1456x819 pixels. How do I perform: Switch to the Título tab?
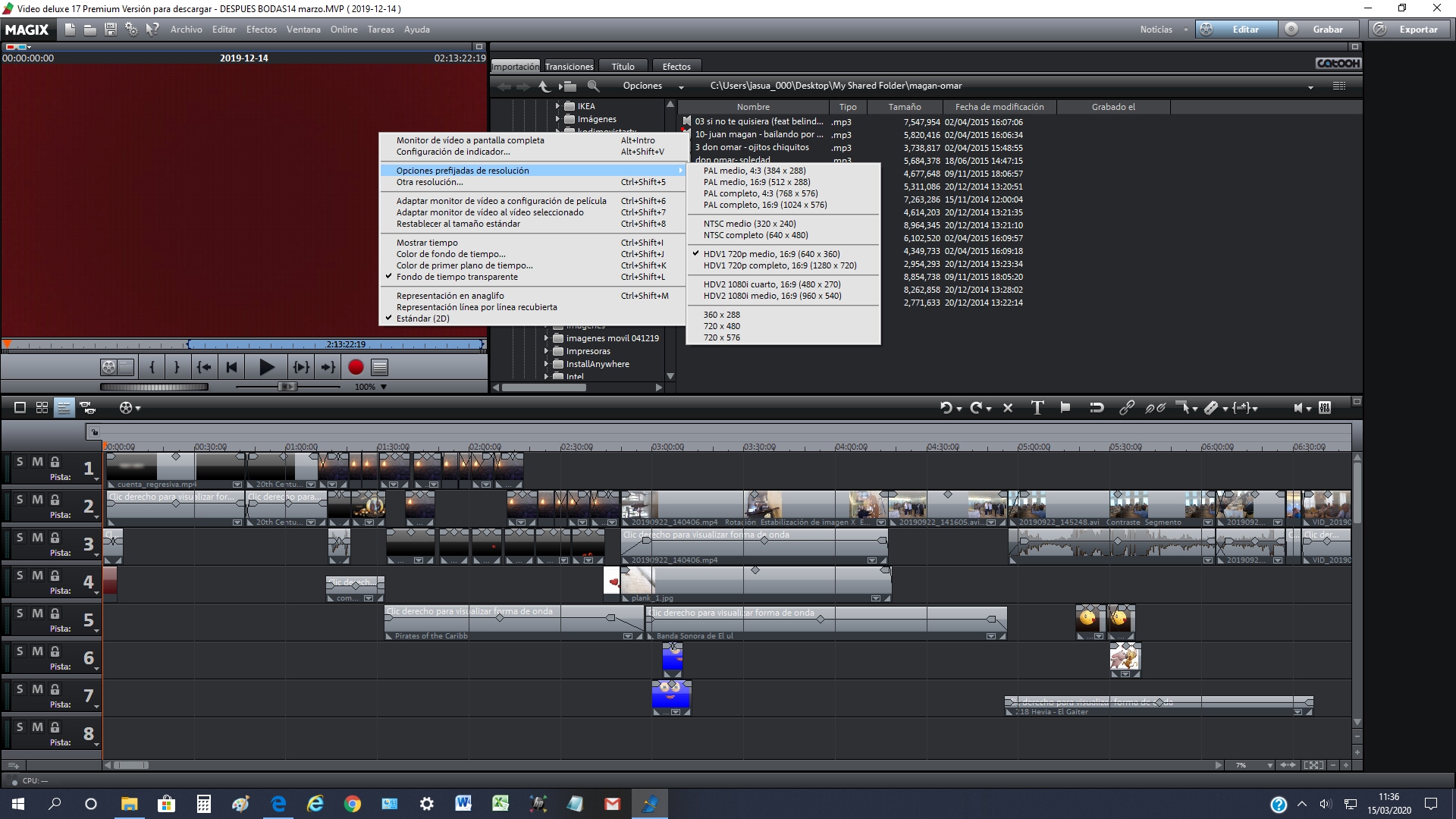pos(623,66)
